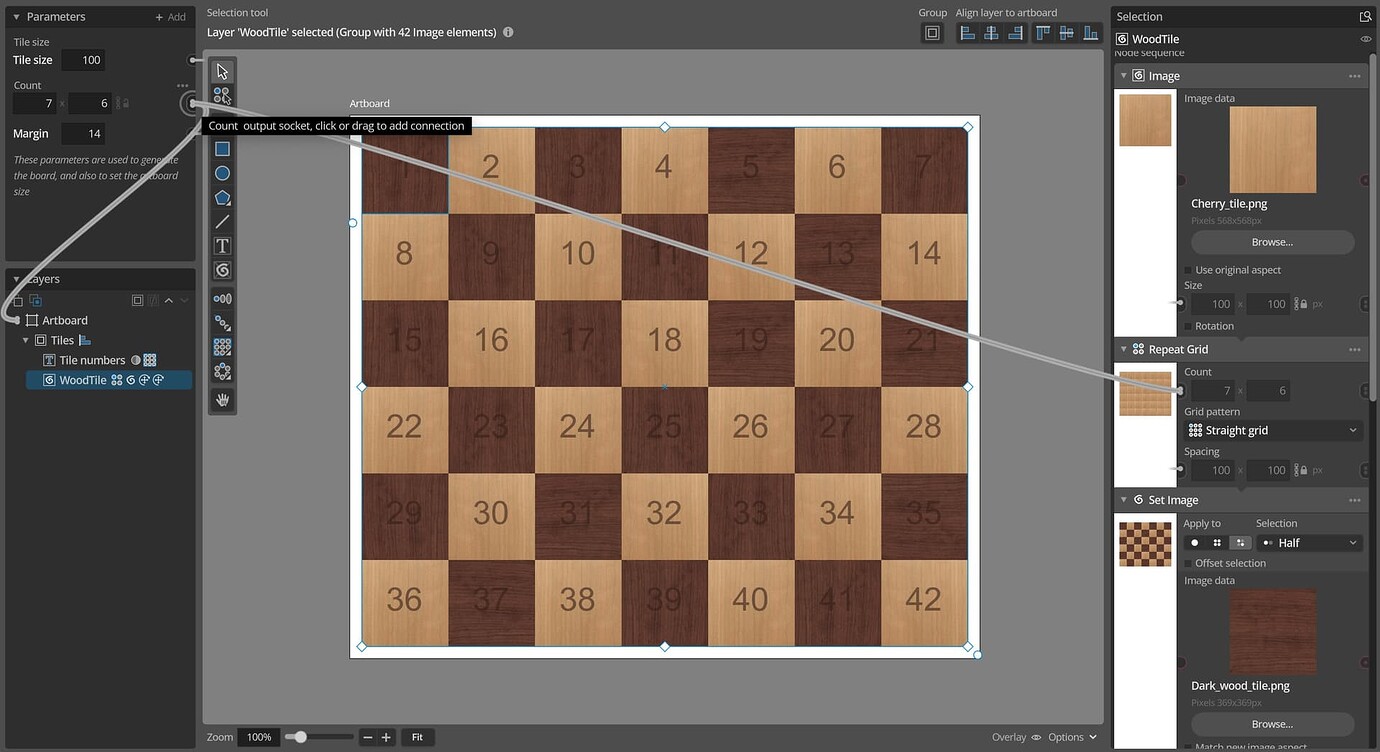This screenshot has width=1380, height=752.
Task: Select the Text tool
Action: pyautogui.click(x=221, y=245)
